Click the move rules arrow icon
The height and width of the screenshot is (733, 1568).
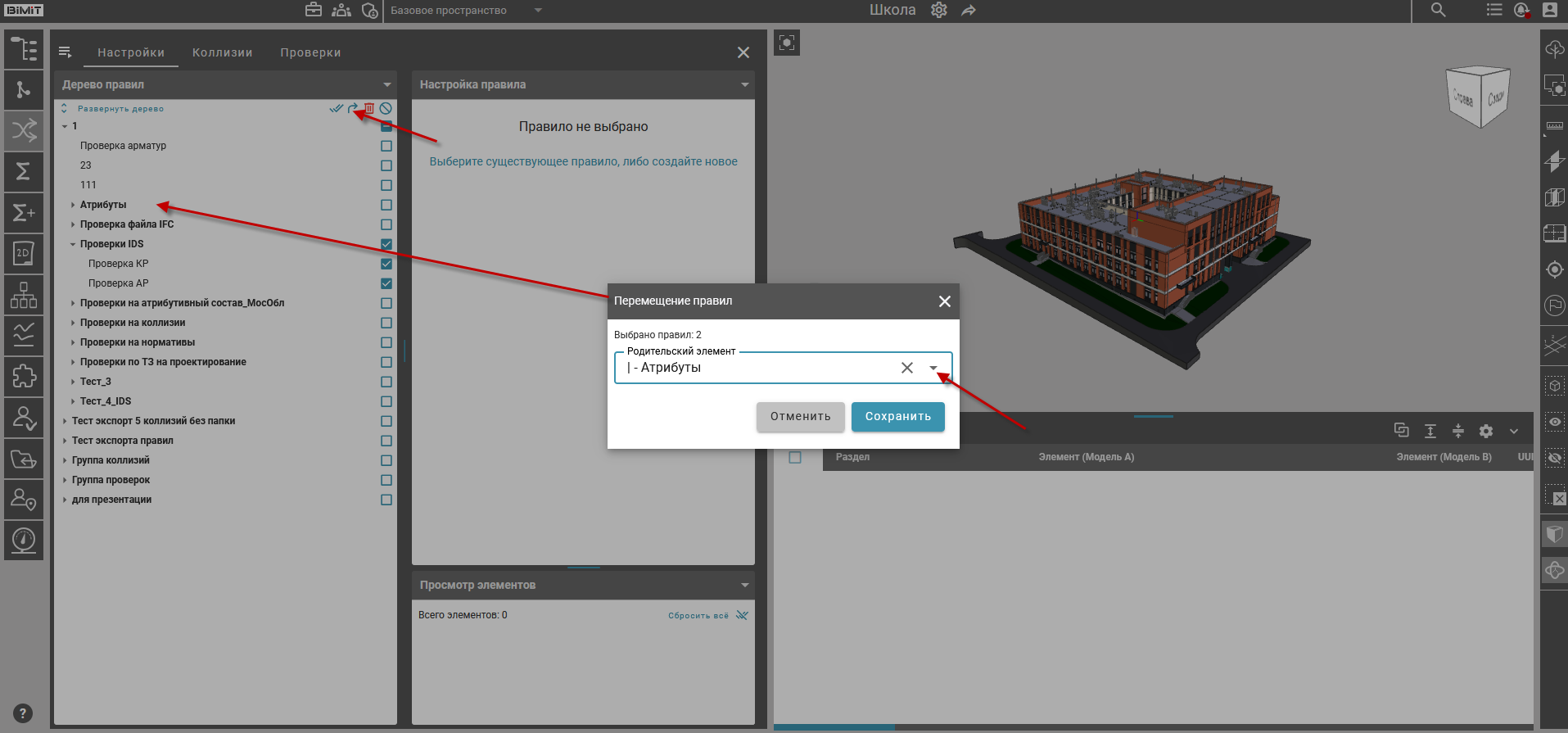(x=353, y=108)
